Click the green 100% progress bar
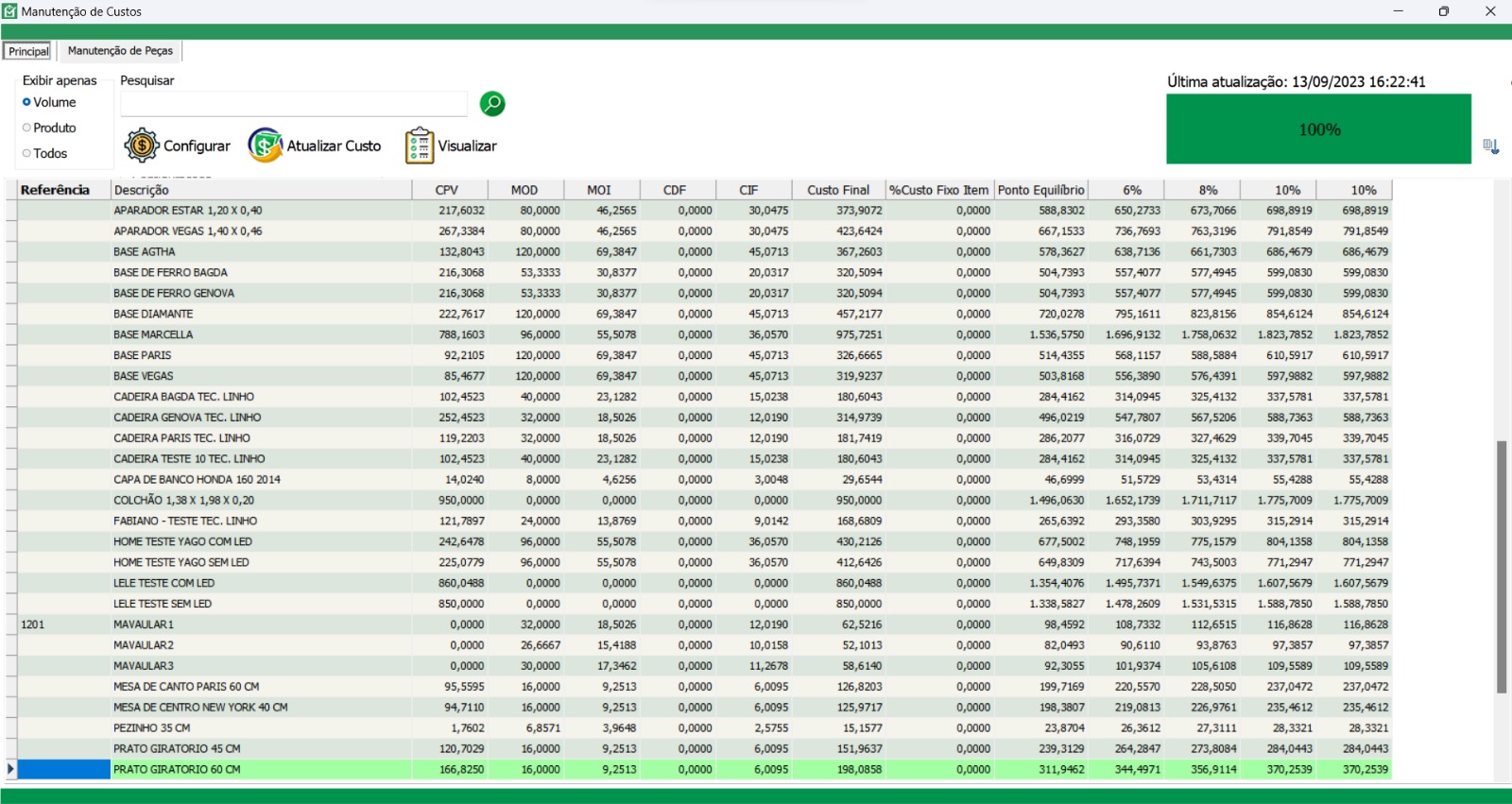 pyautogui.click(x=1318, y=129)
